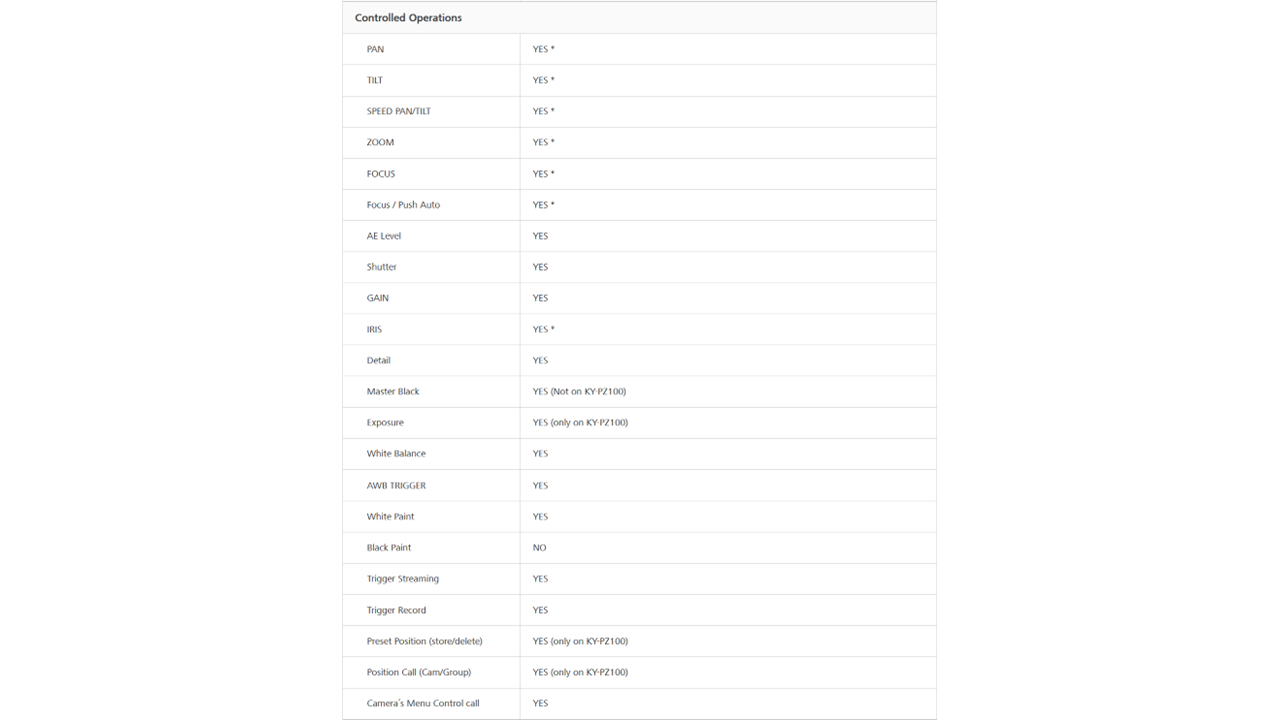Select the AE Level row label
Image resolution: width=1280 pixels, height=720 pixels.
(384, 236)
